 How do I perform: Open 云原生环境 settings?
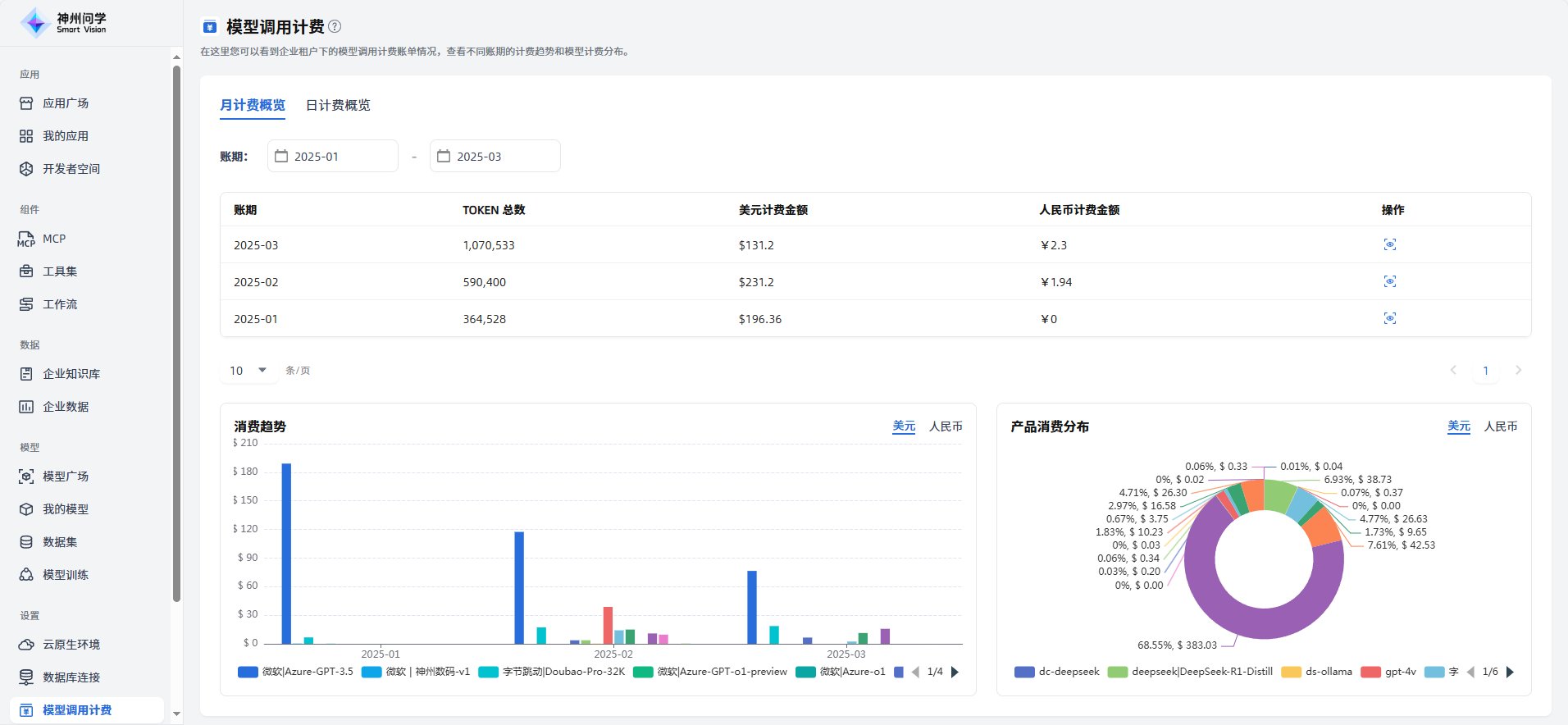(71, 645)
